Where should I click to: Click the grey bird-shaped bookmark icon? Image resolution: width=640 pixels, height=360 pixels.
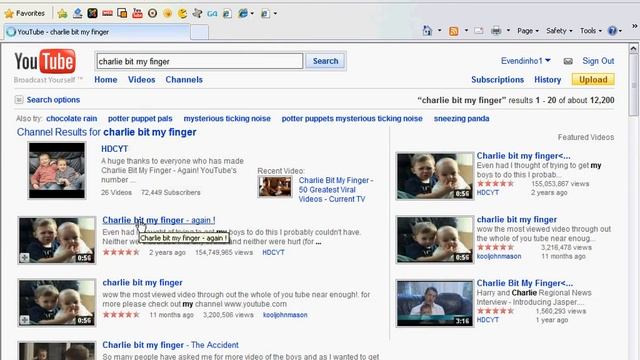(x=198, y=13)
